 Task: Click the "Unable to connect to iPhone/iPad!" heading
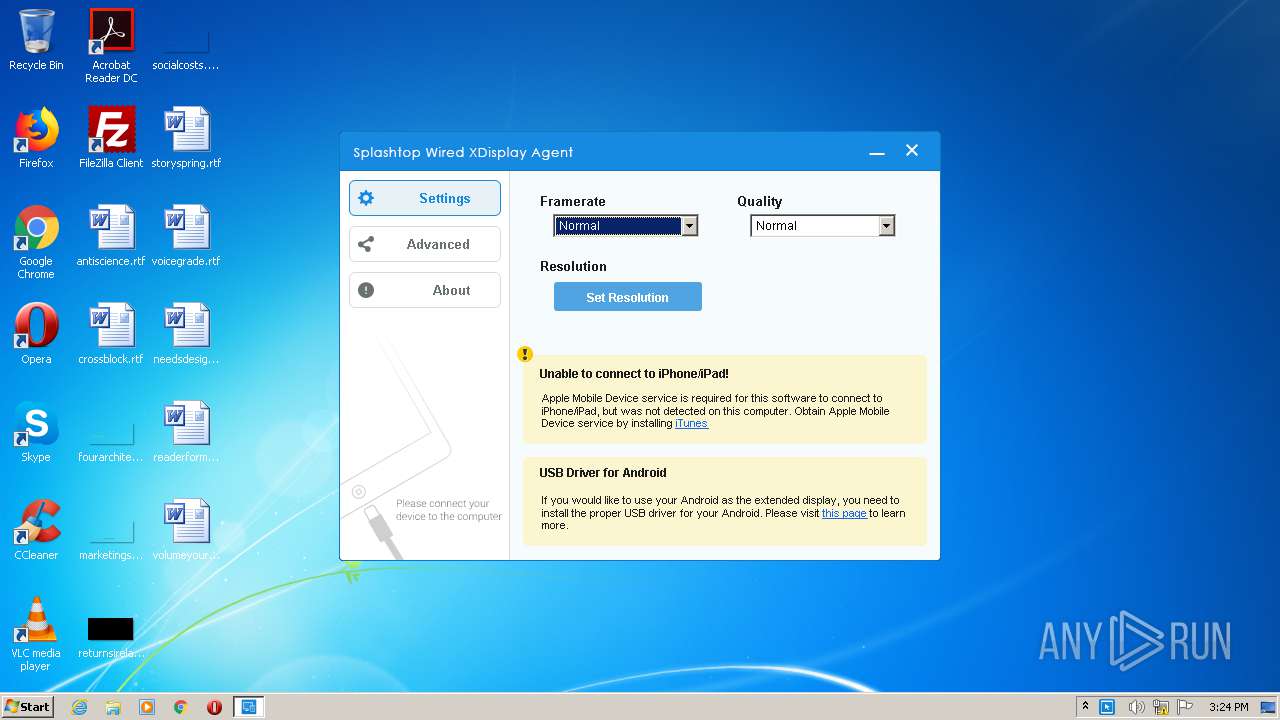(x=634, y=374)
